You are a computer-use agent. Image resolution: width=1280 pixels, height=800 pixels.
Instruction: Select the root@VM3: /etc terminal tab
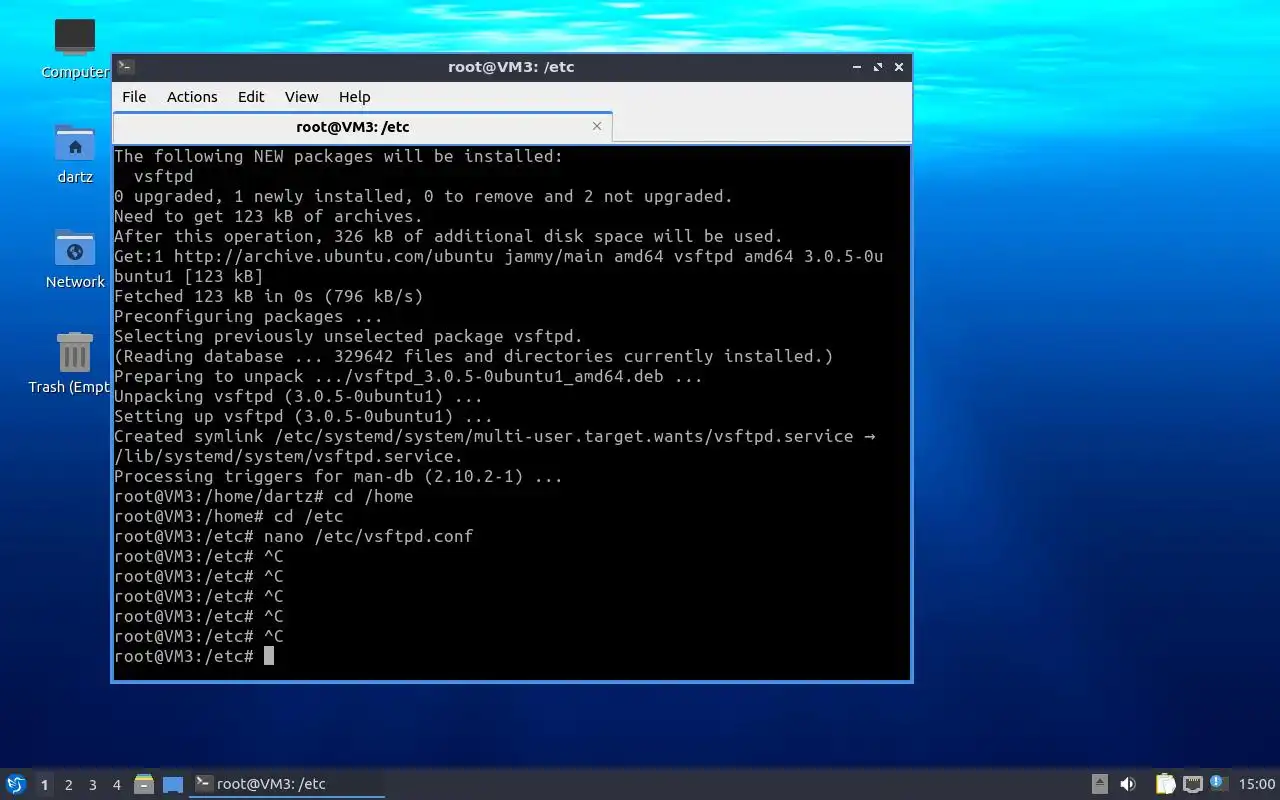click(353, 127)
